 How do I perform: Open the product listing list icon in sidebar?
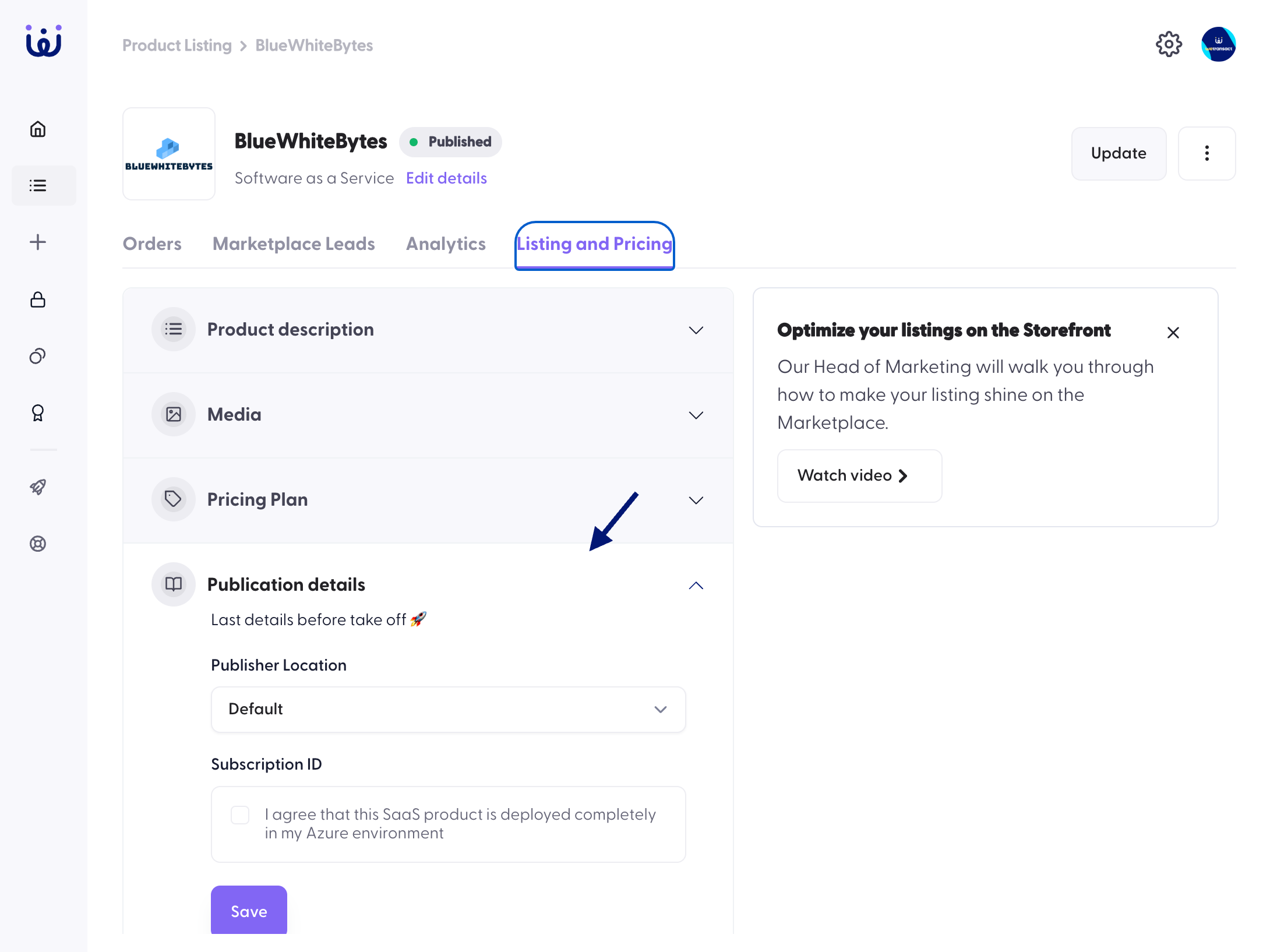pos(38,185)
